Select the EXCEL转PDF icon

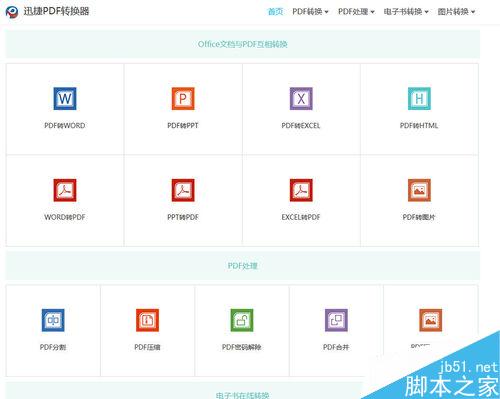pyautogui.click(x=301, y=190)
